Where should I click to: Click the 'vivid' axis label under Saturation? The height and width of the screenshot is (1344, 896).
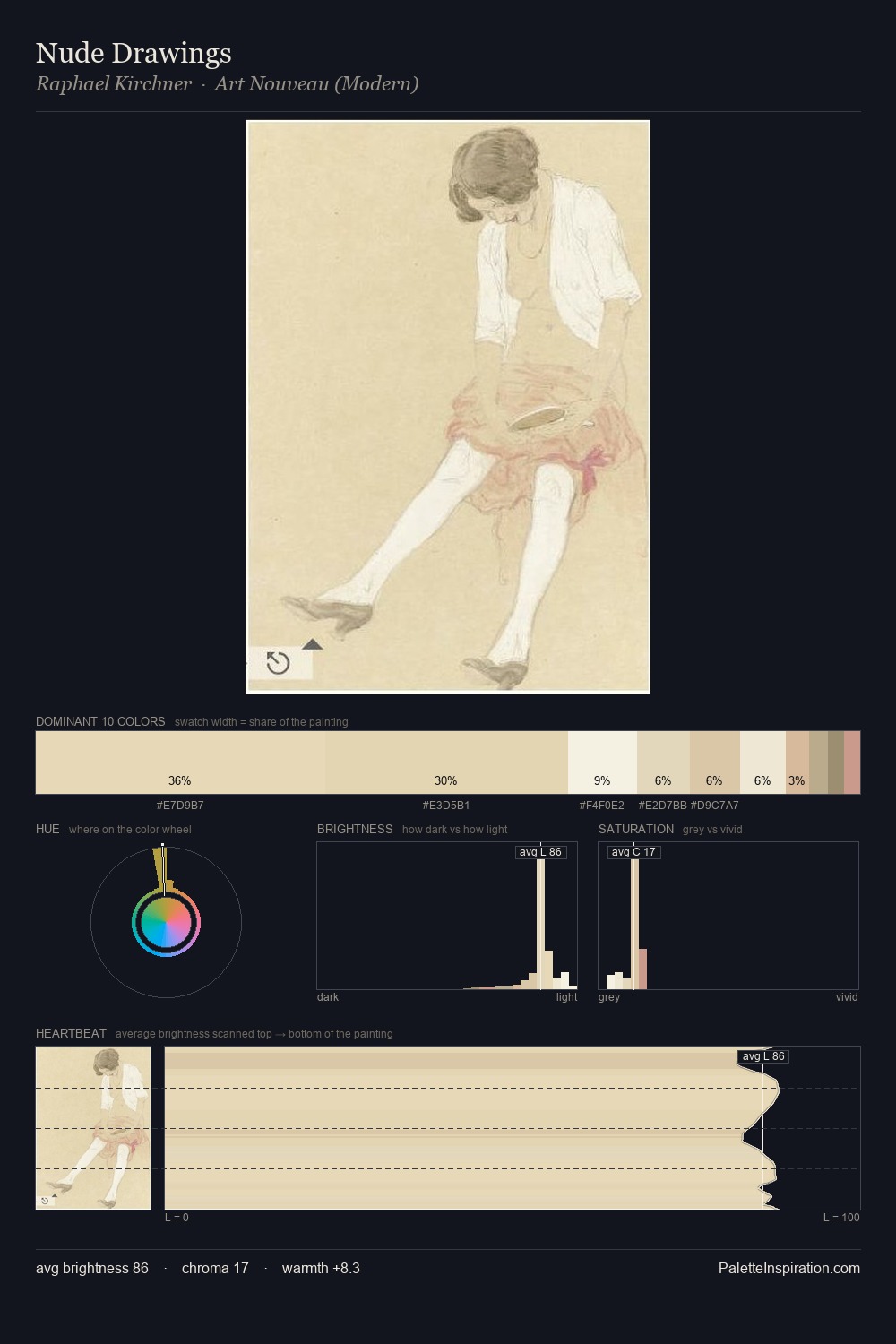coord(847,997)
